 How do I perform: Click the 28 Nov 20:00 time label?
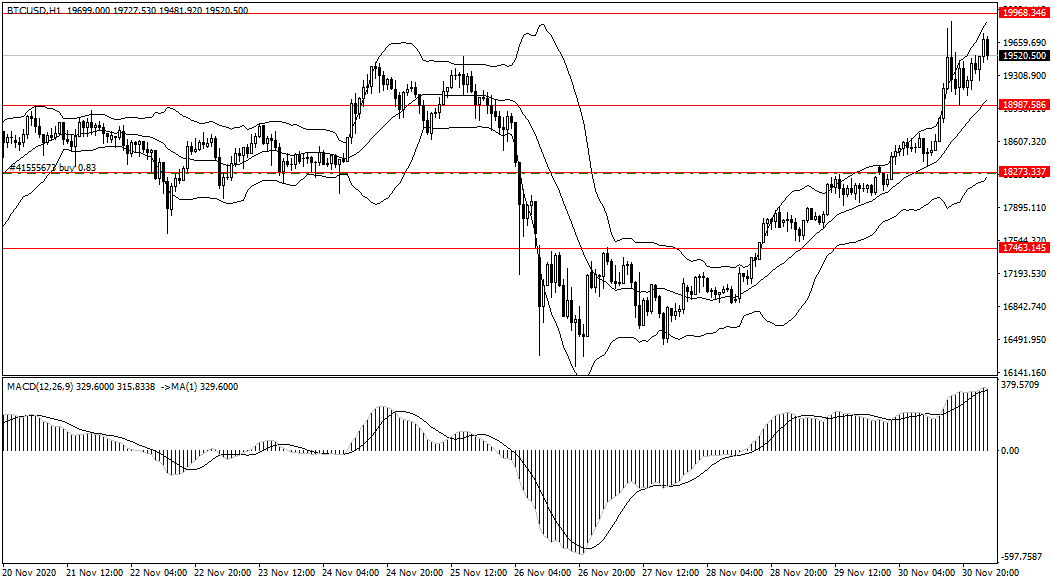(801, 574)
